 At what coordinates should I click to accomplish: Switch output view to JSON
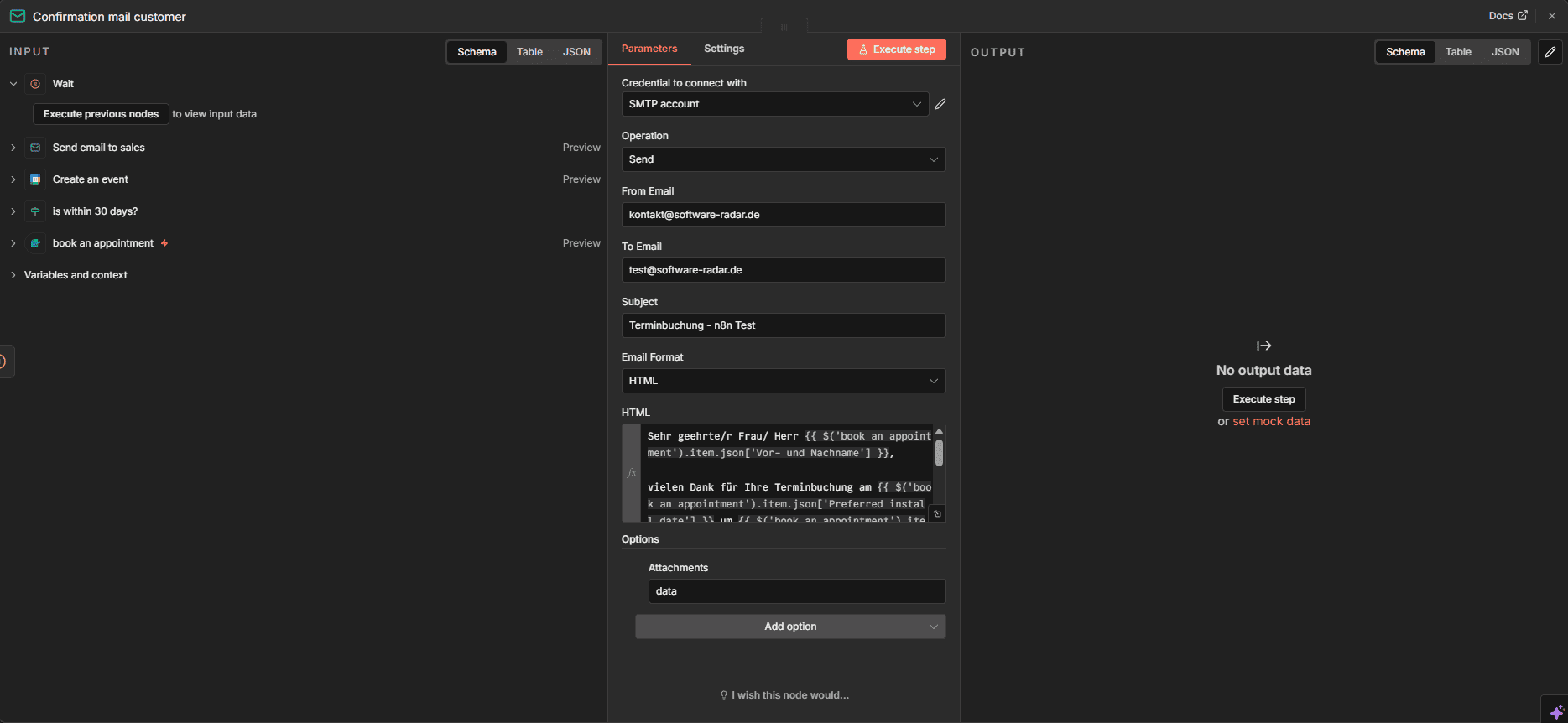coord(1505,52)
